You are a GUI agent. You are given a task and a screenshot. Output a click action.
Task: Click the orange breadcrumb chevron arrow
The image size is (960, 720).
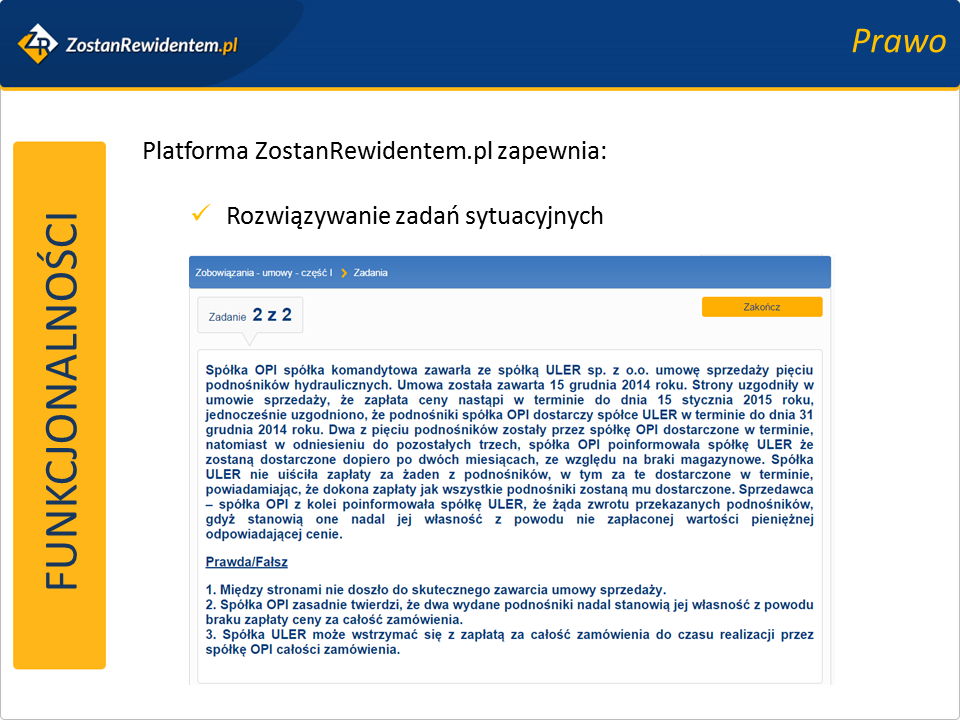point(343,272)
